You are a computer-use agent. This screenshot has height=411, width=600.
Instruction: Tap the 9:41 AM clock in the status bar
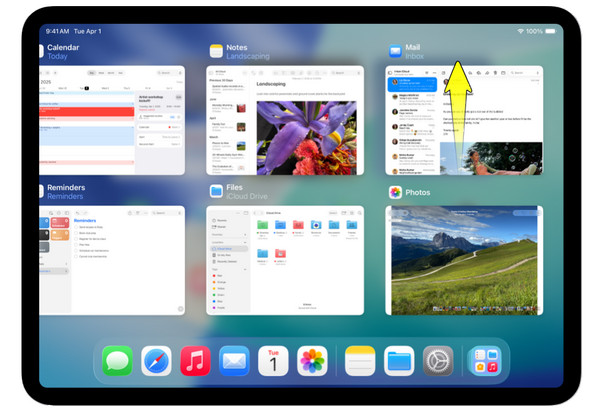(x=57, y=31)
